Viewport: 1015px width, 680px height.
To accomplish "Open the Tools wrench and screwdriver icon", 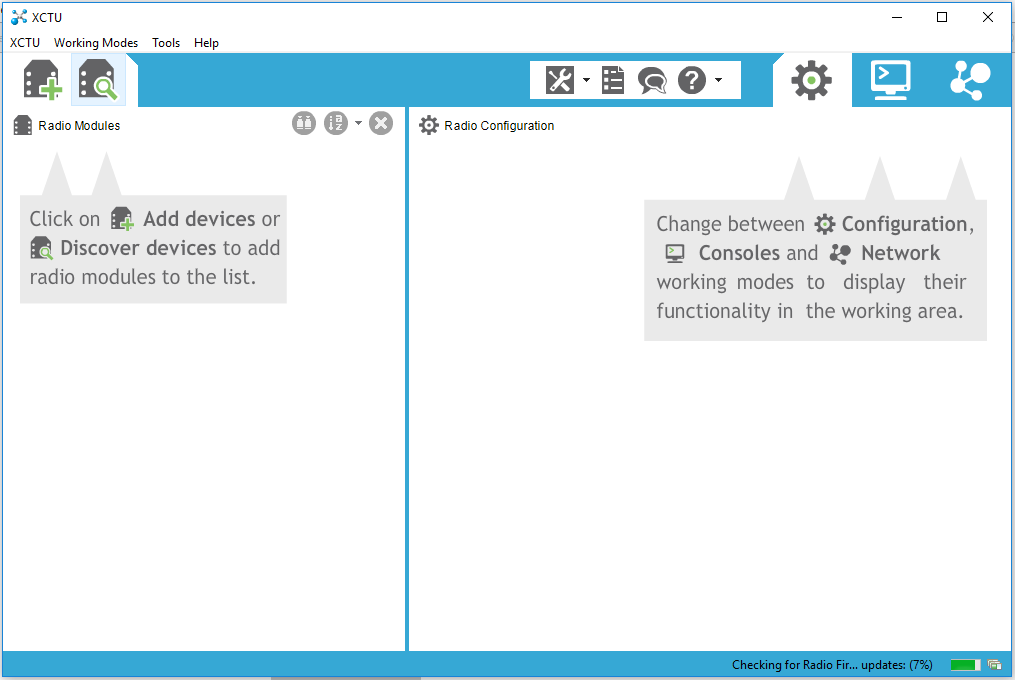I will pos(559,80).
